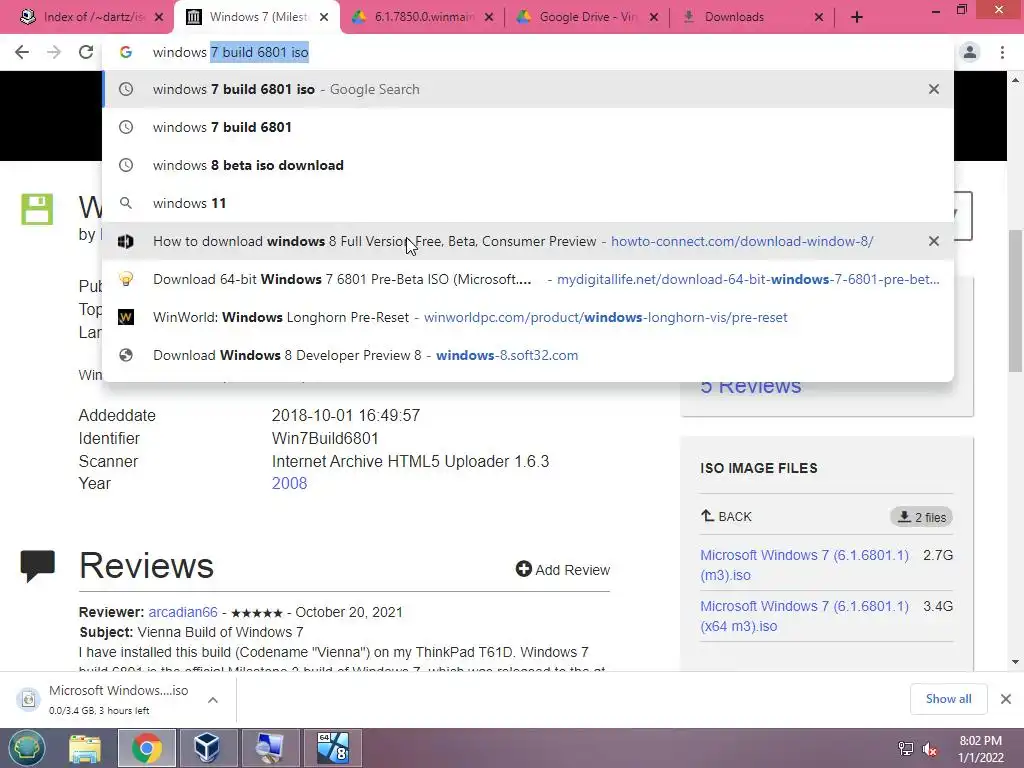Click the clock icon beside windows 8 beta iso download
1024x768 pixels.
[x=126, y=165]
